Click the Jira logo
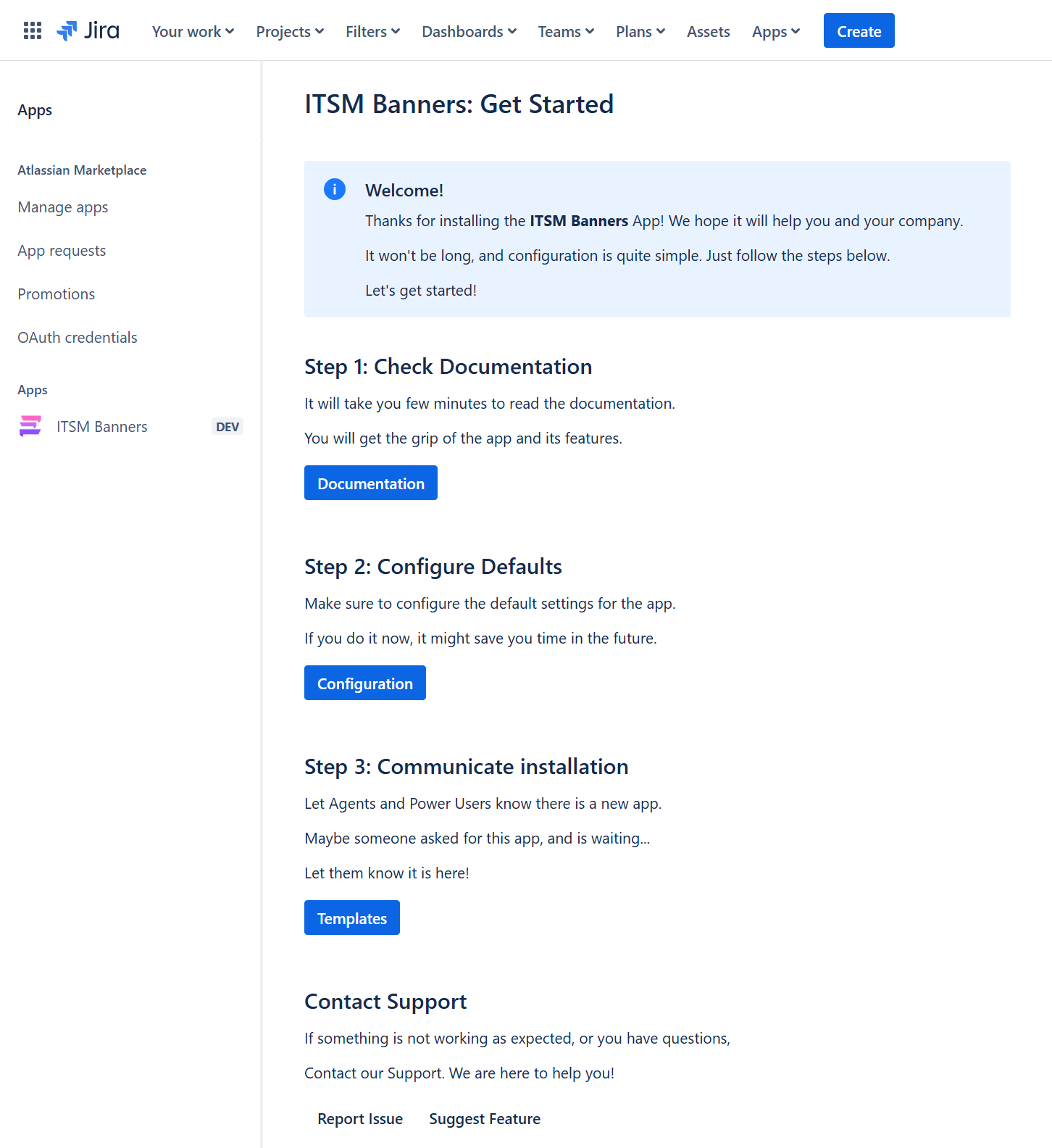Viewport: 1052px width, 1148px height. click(x=88, y=30)
